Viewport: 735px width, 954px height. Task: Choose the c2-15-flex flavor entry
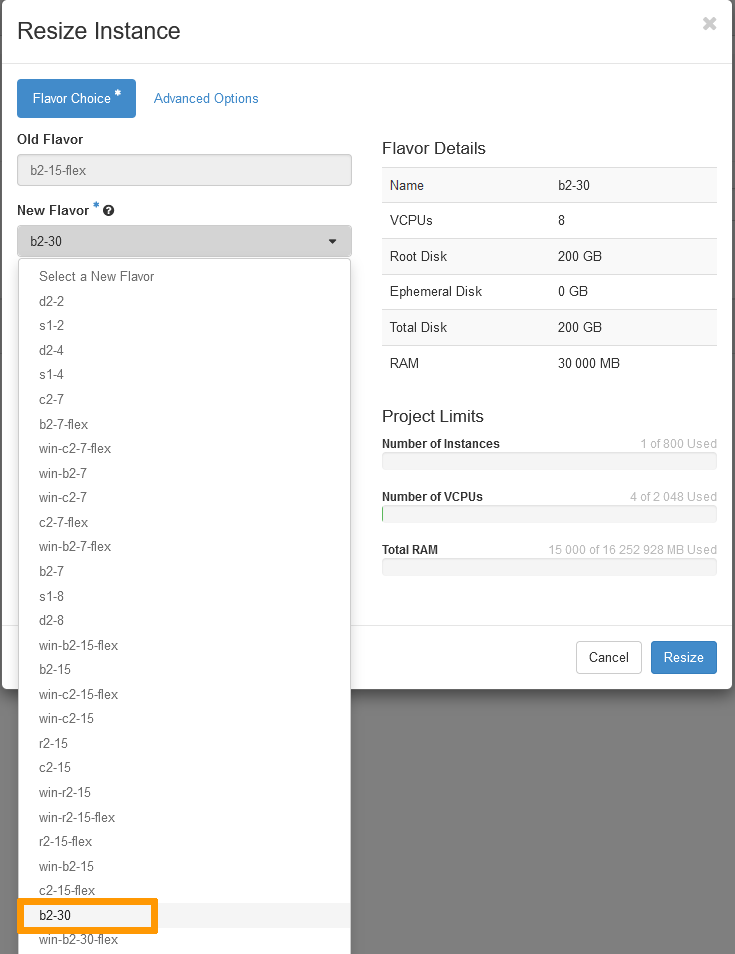[67, 891]
